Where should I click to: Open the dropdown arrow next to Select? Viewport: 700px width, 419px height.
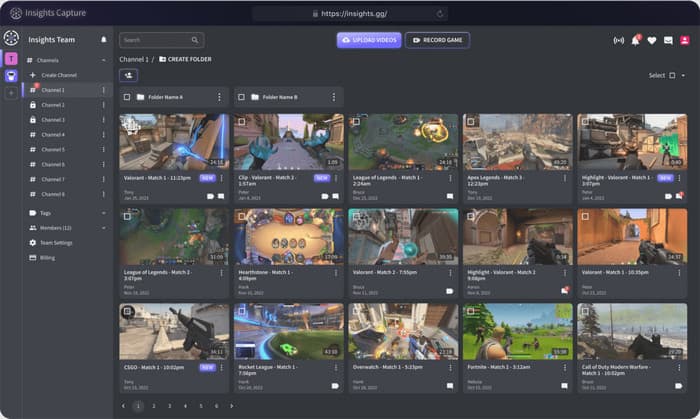pyautogui.click(x=683, y=75)
